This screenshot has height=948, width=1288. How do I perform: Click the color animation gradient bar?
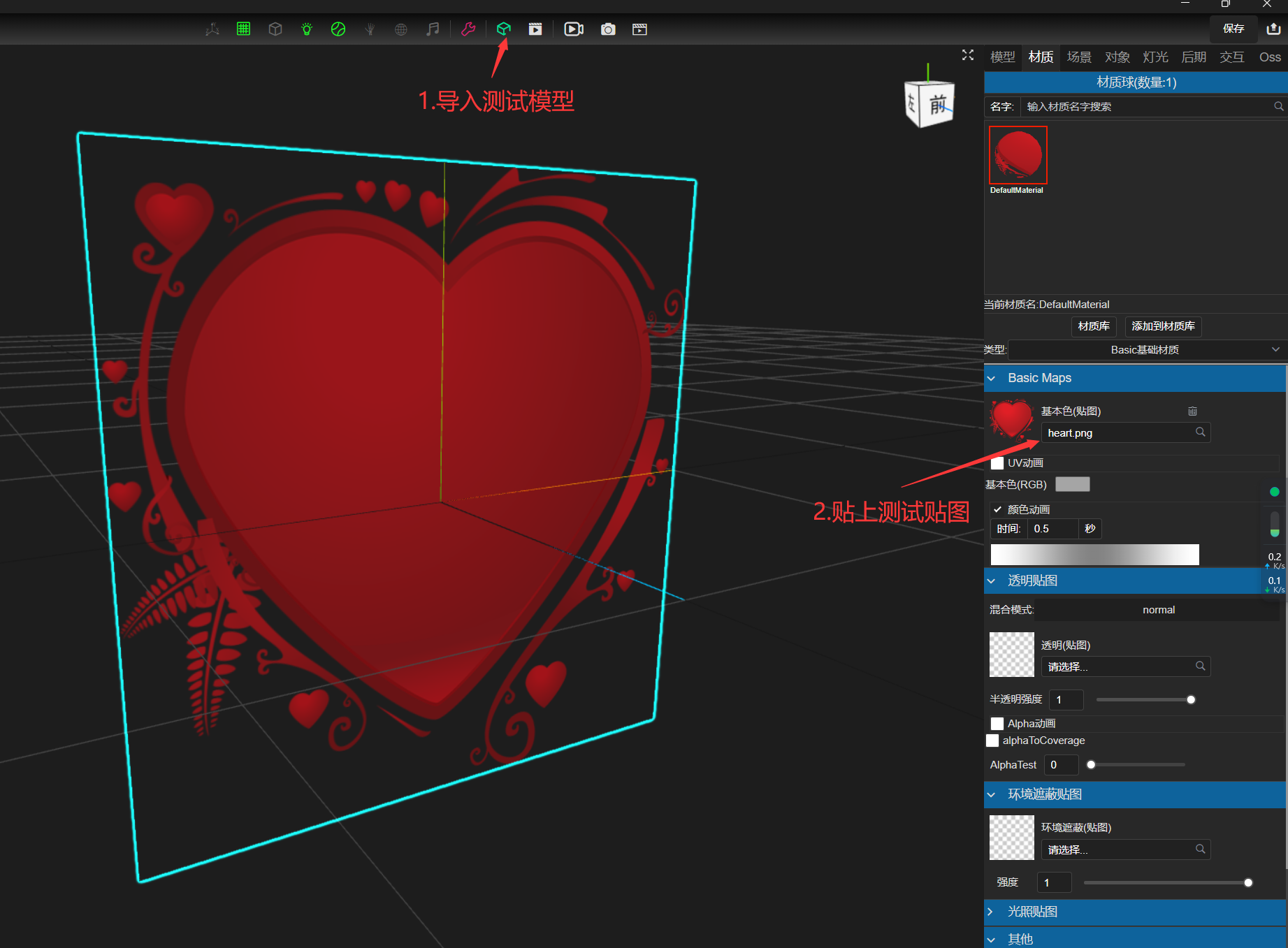[1094, 555]
